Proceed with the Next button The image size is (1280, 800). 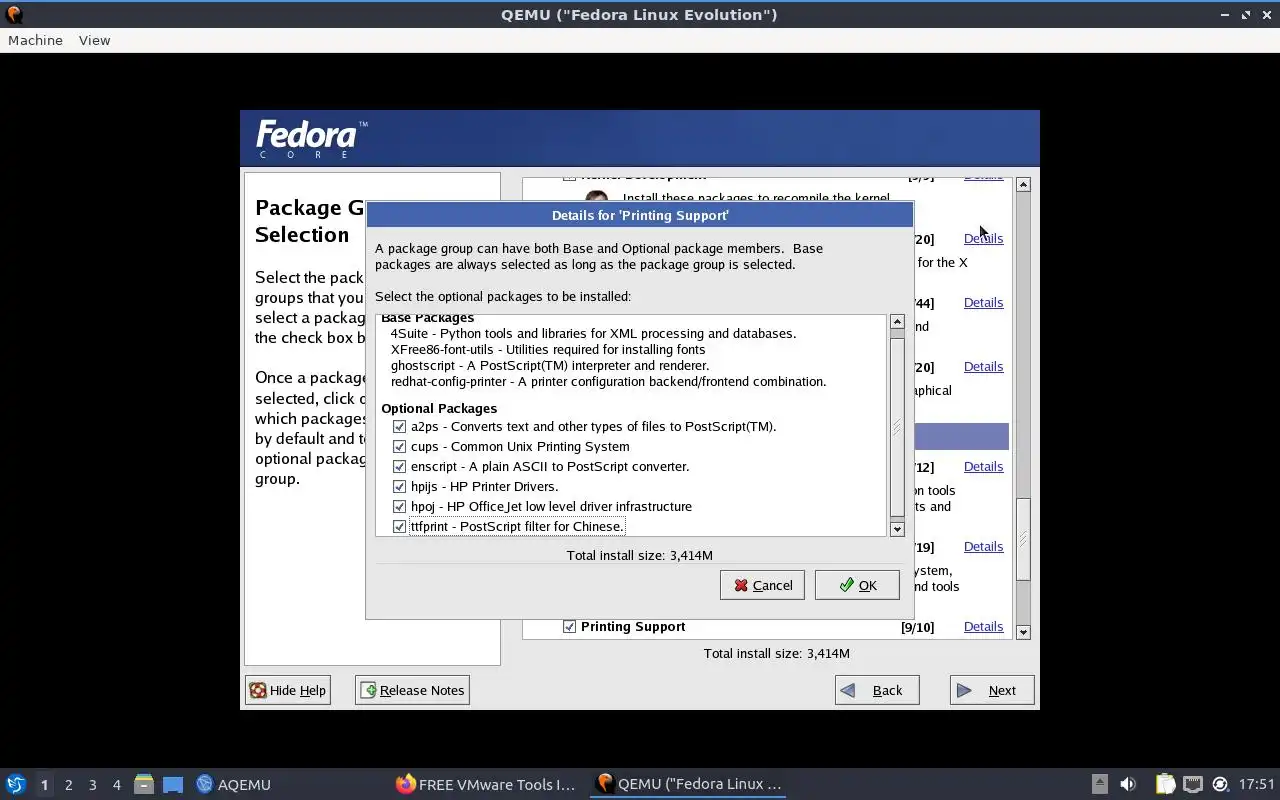point(992,690)
